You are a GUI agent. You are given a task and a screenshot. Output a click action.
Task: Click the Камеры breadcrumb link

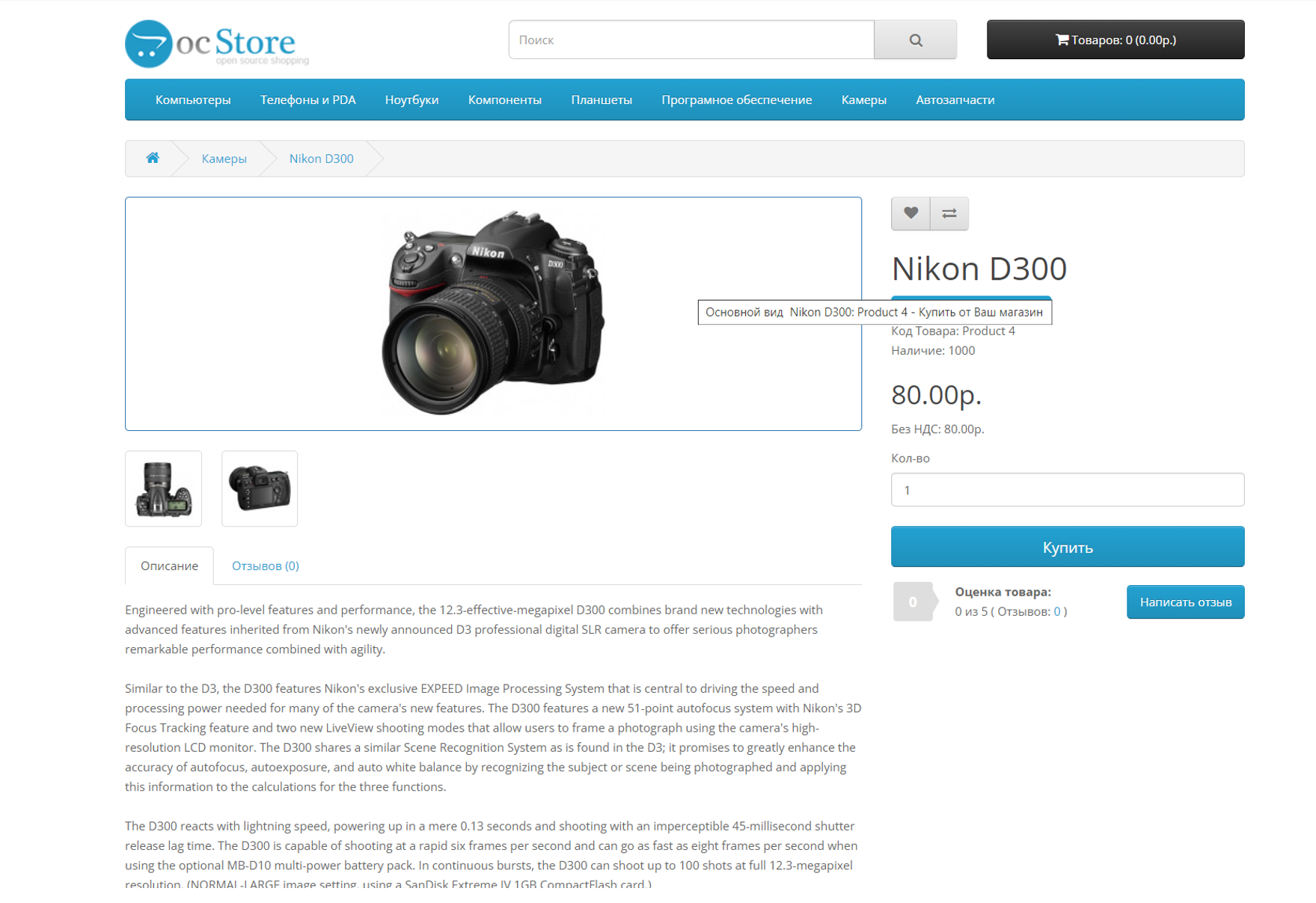tap(224, 159)
